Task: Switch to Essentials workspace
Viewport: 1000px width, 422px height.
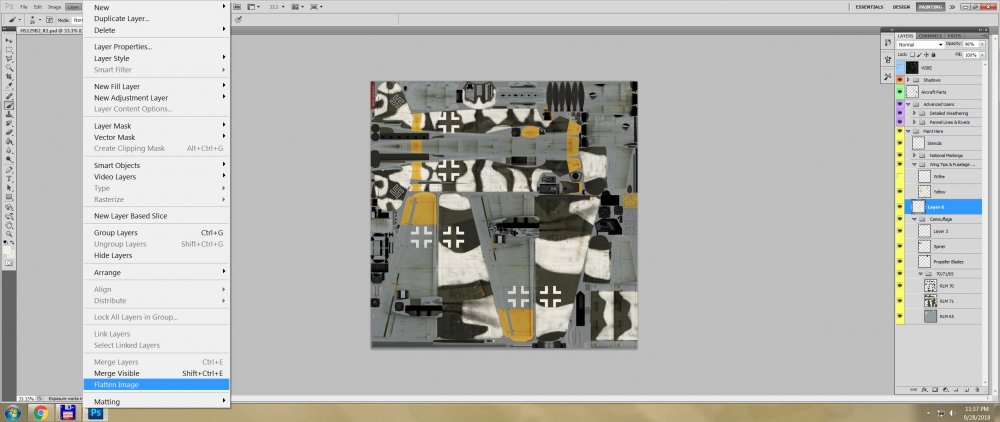Action: click(869, 7)
